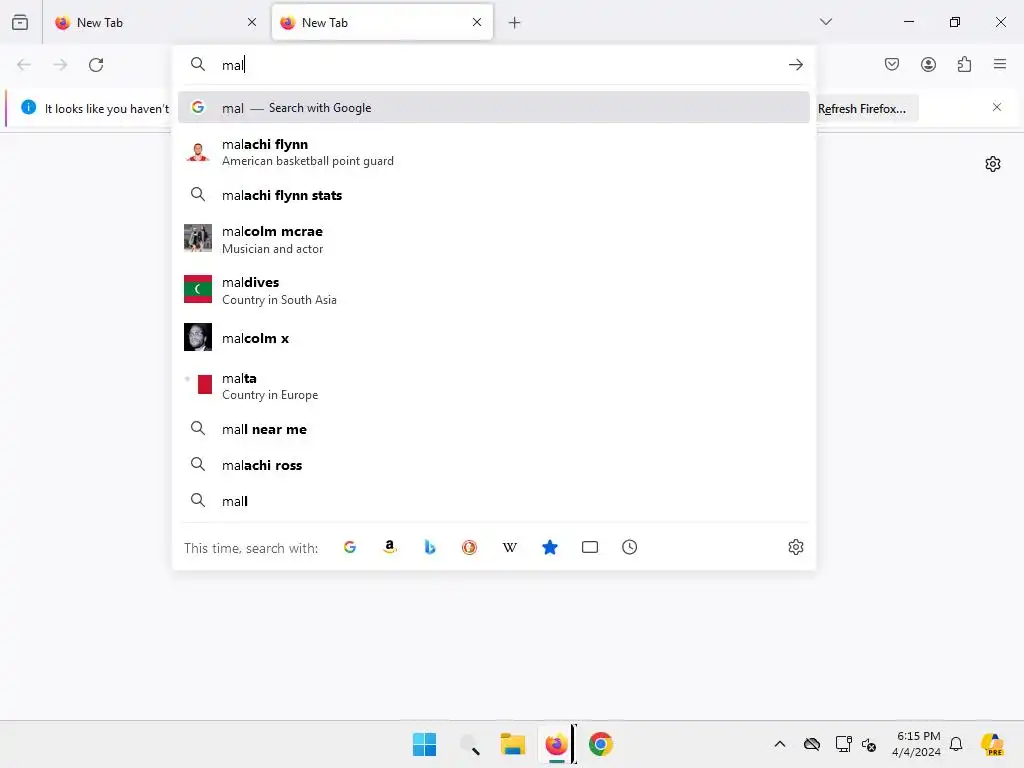Image resolution: width=1024 pixels, height=768 pixels.
Task: Open the Firefox application menu
Action: click(x=1000, y=64)
